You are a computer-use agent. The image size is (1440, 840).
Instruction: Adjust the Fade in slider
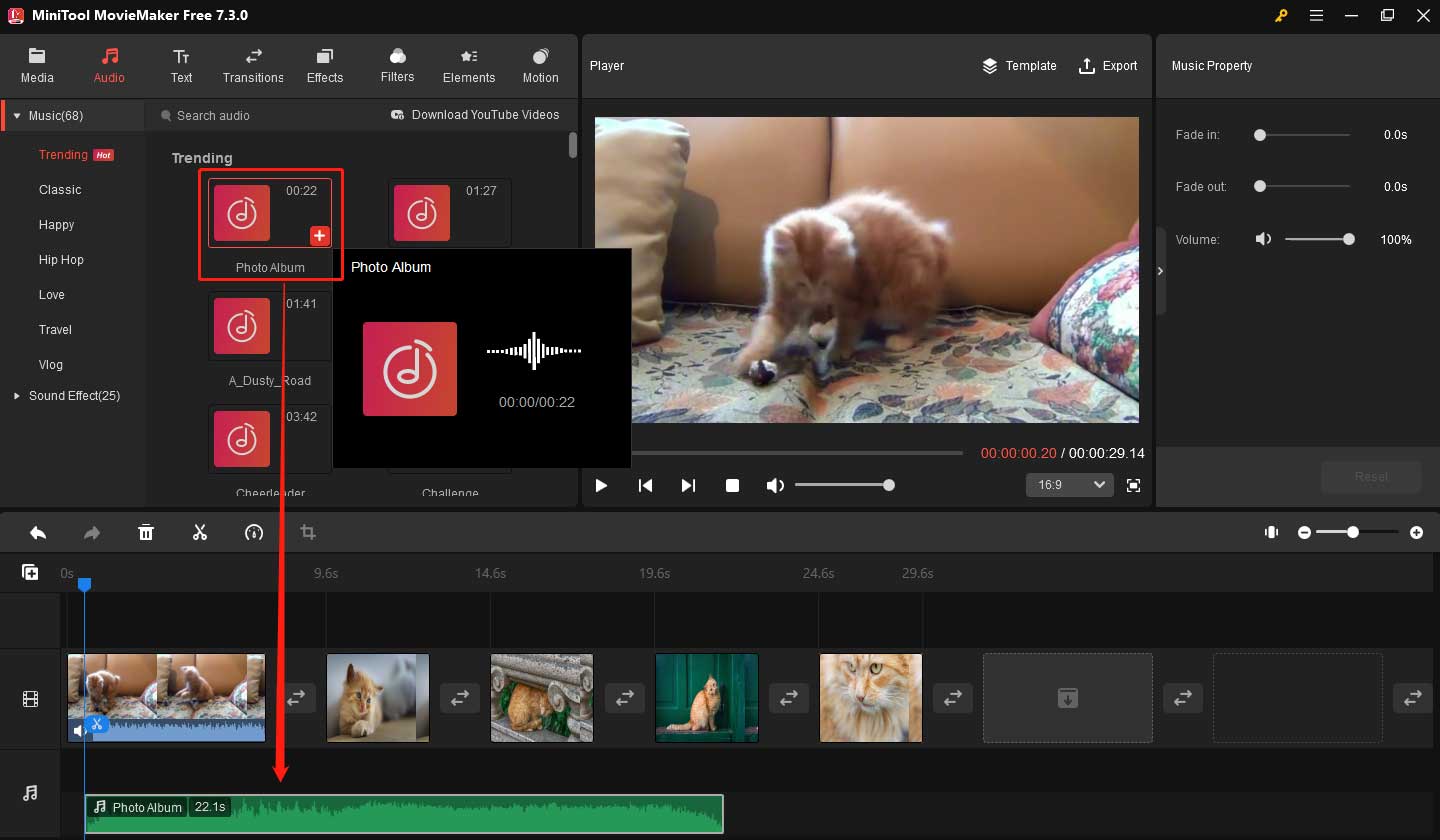point(1304,135)
